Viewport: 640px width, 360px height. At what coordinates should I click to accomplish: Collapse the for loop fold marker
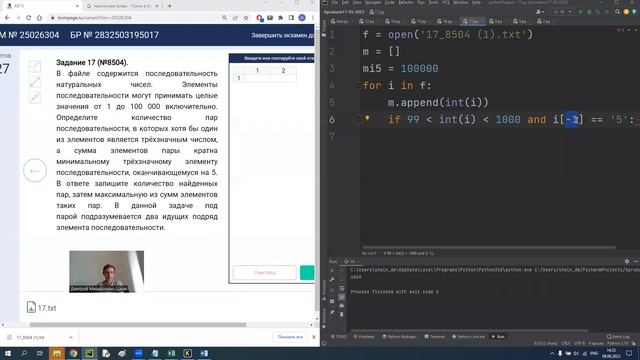(x=359, y=86)
